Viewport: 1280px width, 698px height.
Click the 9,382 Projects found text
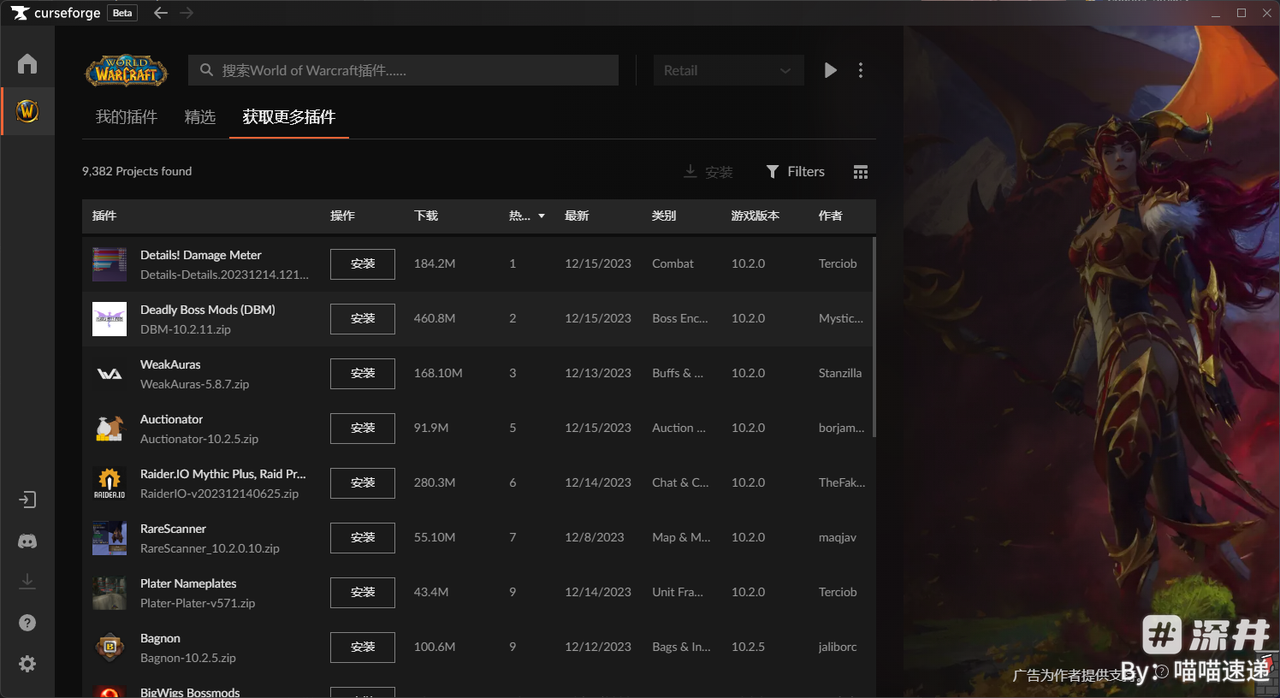[137, 171]
